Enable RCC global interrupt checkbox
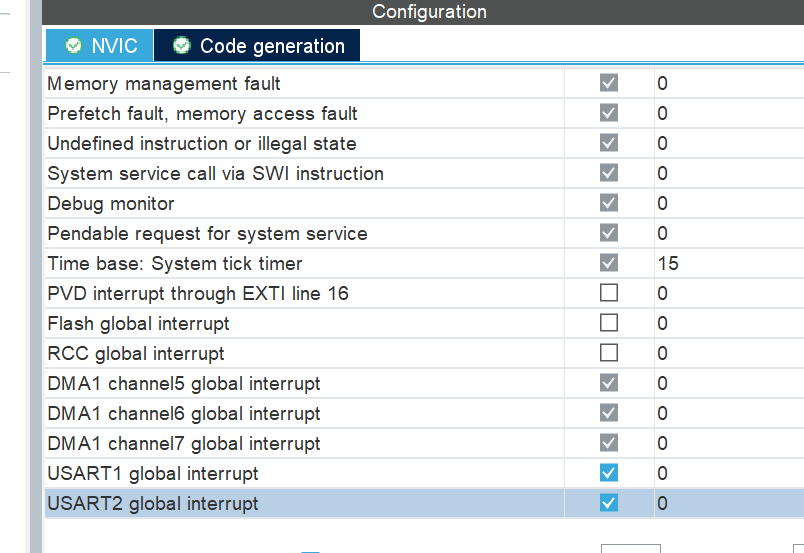The width and height of the screenshot is (804, 553). tap(608, 353)
